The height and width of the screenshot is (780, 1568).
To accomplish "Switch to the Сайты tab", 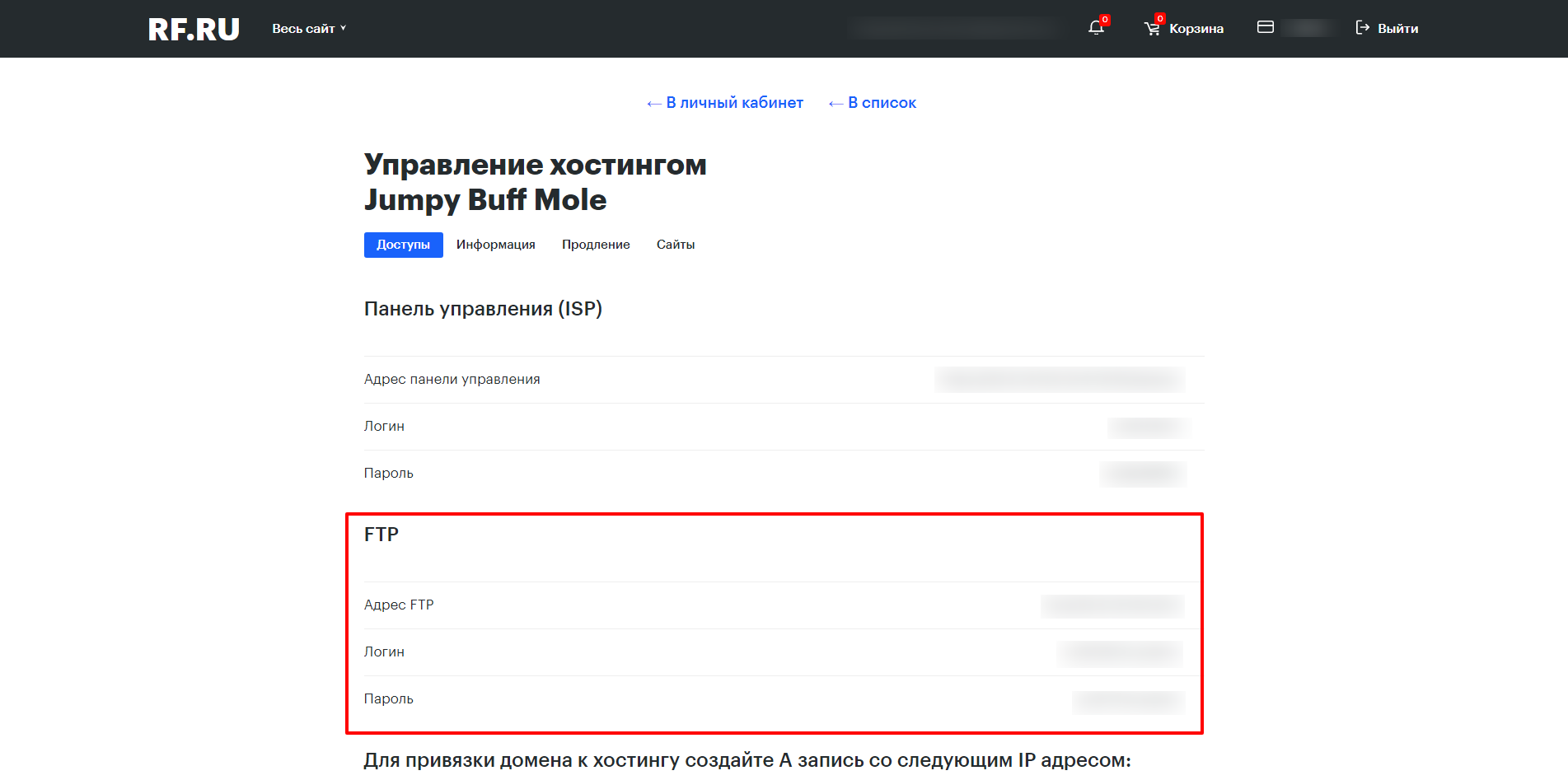I will coord(675,245).
